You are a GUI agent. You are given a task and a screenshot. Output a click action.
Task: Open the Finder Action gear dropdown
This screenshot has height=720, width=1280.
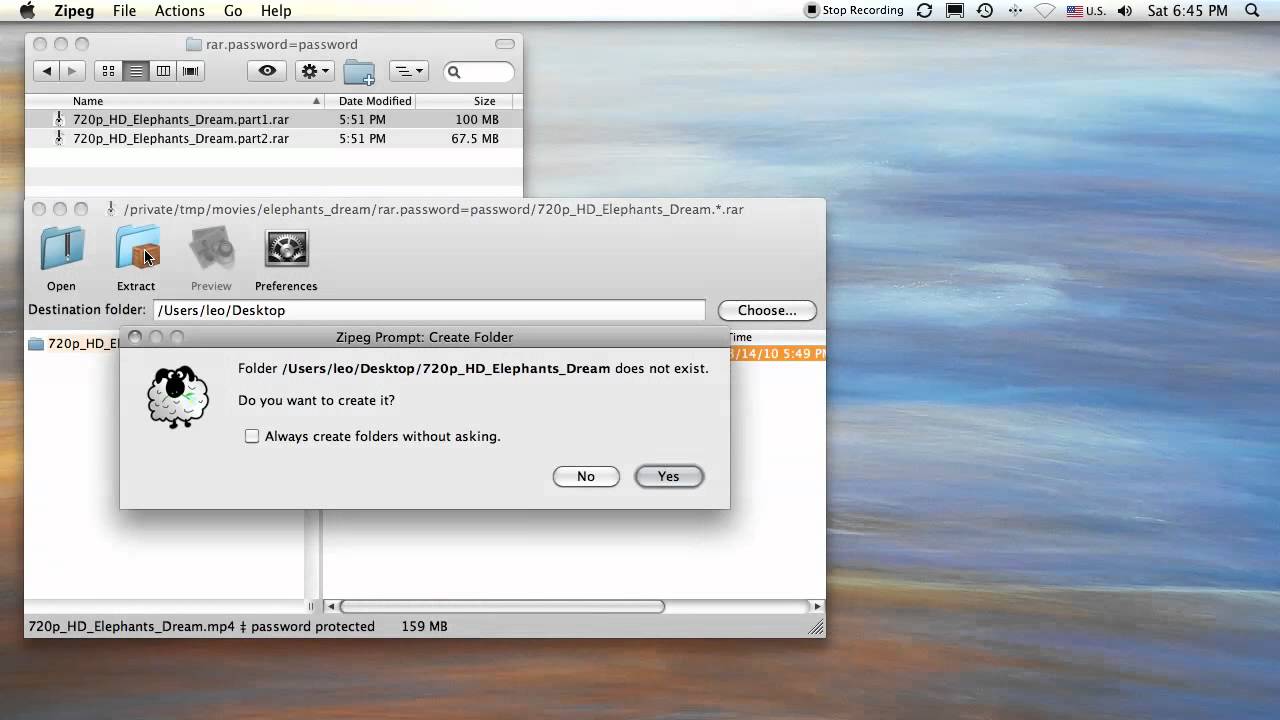[x=315, y=71]
